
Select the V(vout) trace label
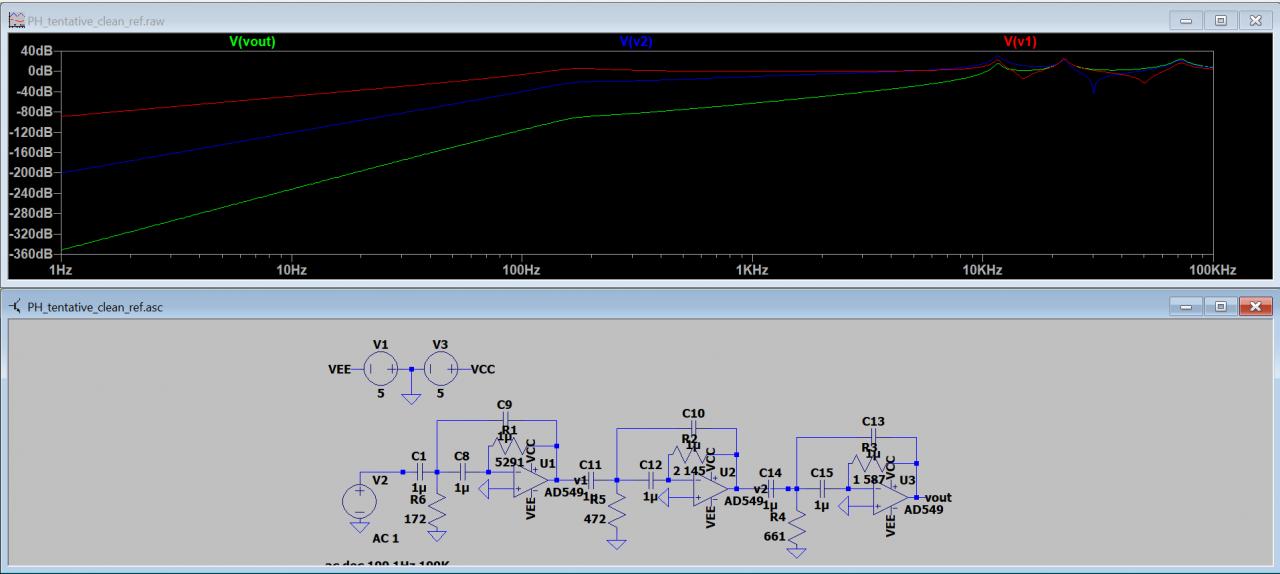252,42
